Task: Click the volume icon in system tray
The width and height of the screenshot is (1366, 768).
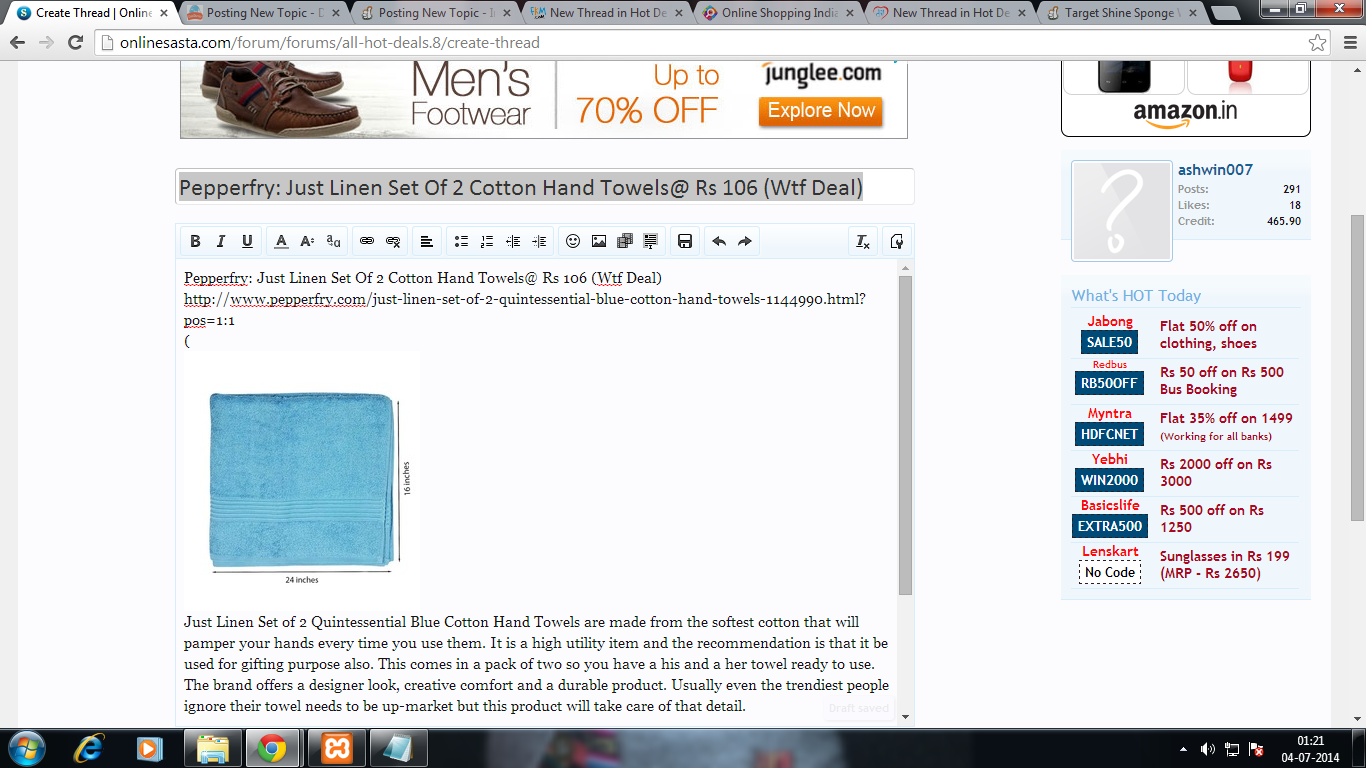Action: [x=1208, y=749]
